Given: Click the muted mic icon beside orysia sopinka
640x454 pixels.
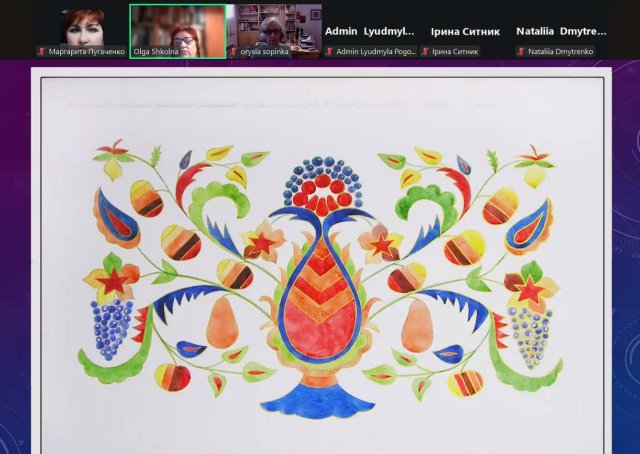Looking at the screenshot, I should coord(233,51).
